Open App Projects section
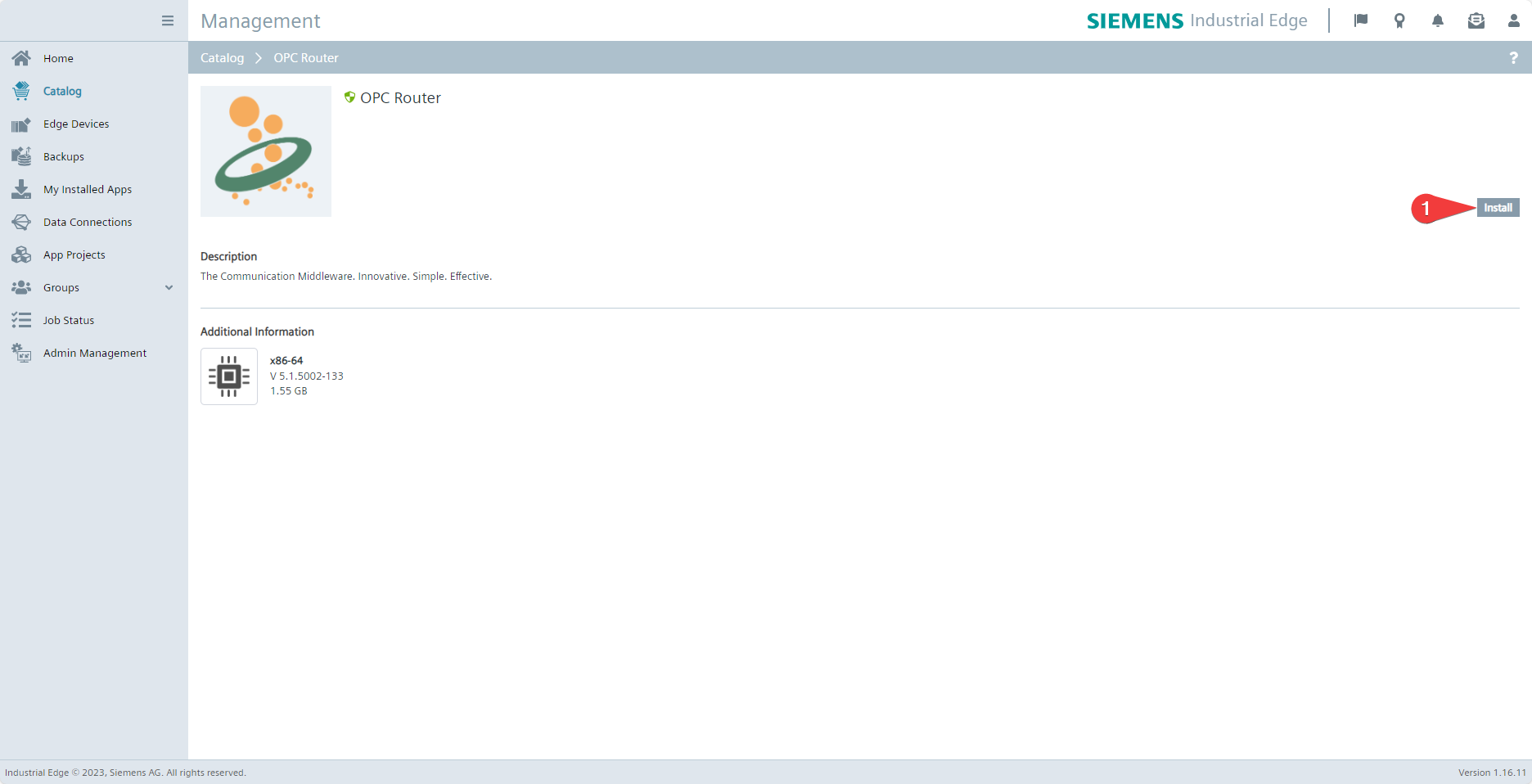This screenshot has height=784, width=1532. 74,255
